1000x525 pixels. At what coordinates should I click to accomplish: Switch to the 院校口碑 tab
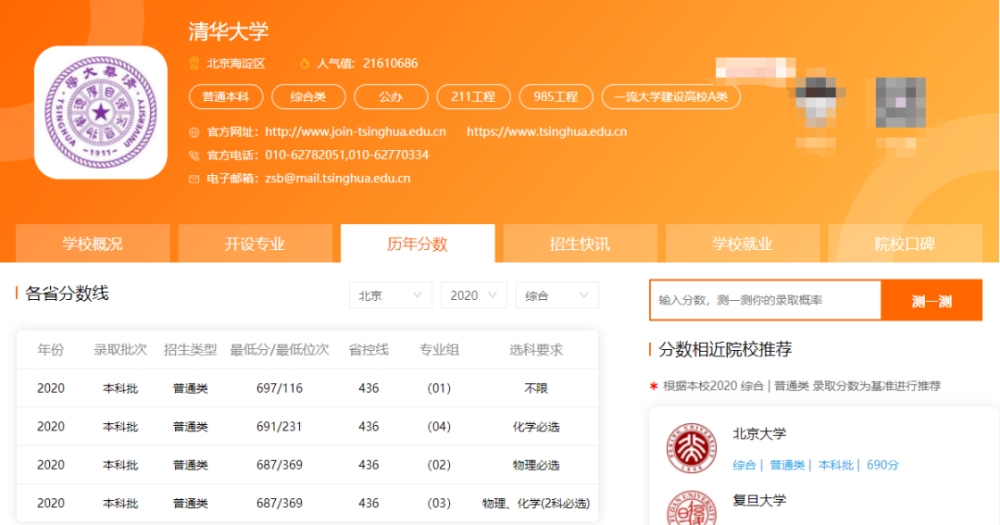905,244
